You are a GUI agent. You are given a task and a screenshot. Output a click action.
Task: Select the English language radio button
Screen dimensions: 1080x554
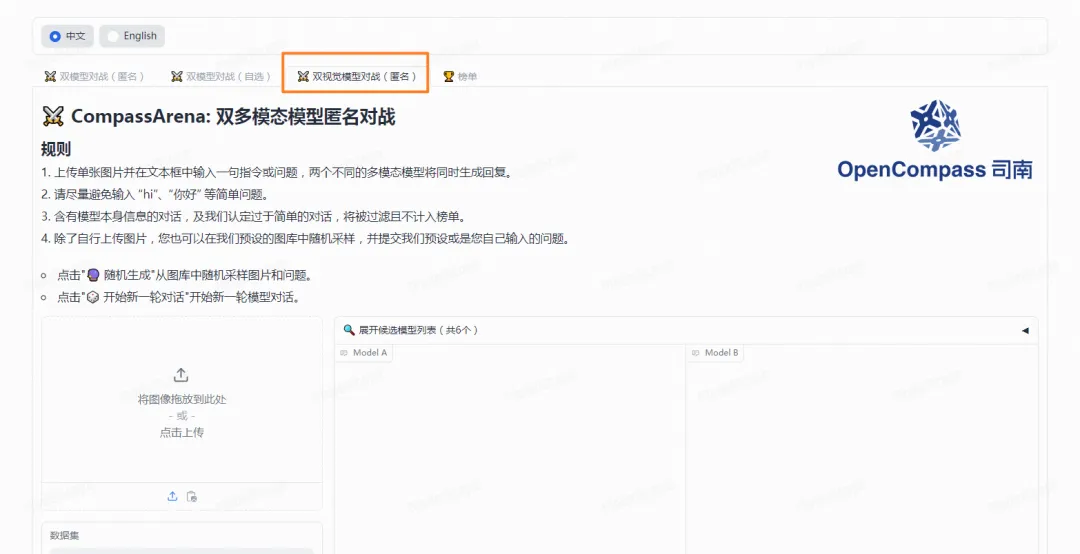point(132,36)
